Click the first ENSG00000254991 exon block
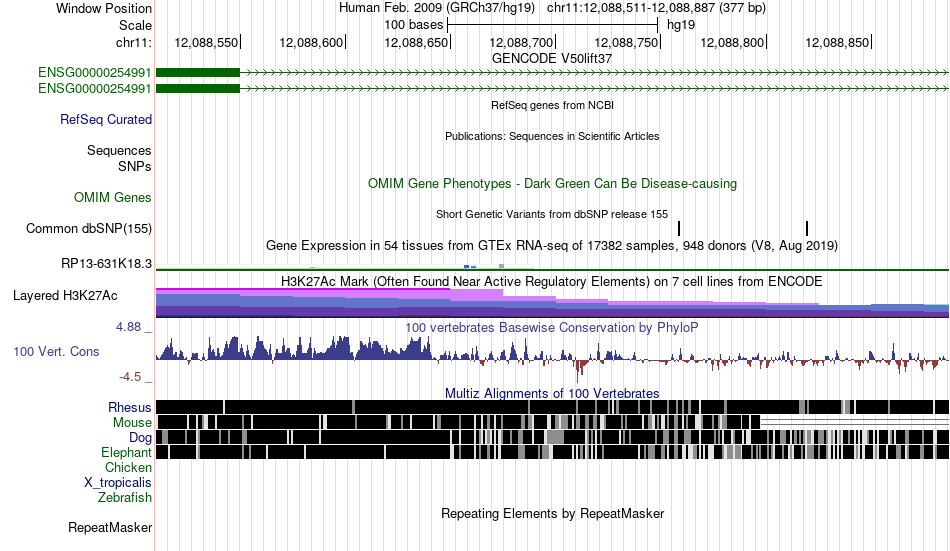Screen dimensions: 950x551 point(198,73)
